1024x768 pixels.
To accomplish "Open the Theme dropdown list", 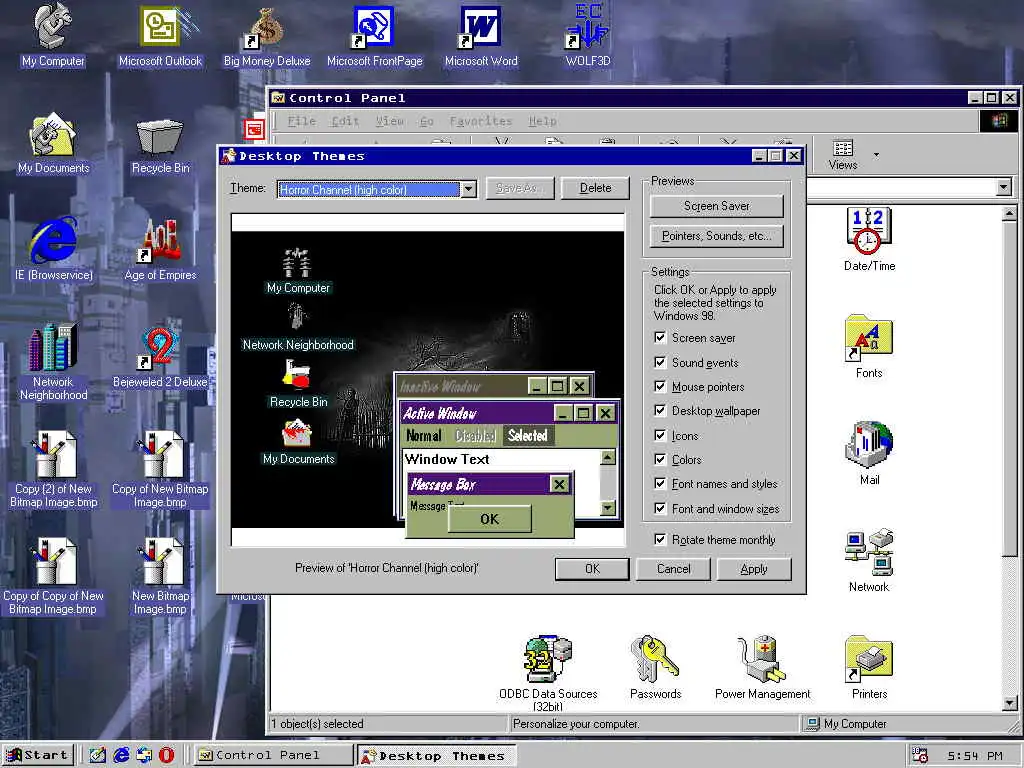I will 468,189.
